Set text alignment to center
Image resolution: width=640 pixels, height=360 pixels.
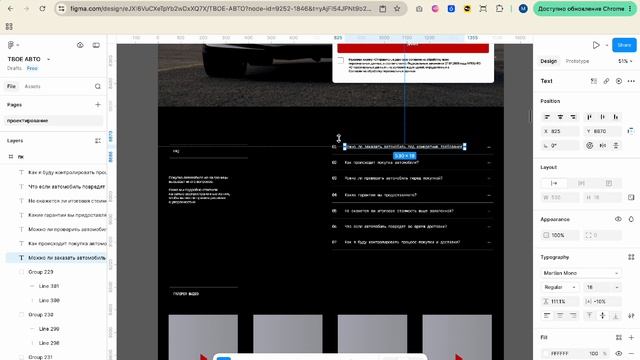(x=560, y=316)
